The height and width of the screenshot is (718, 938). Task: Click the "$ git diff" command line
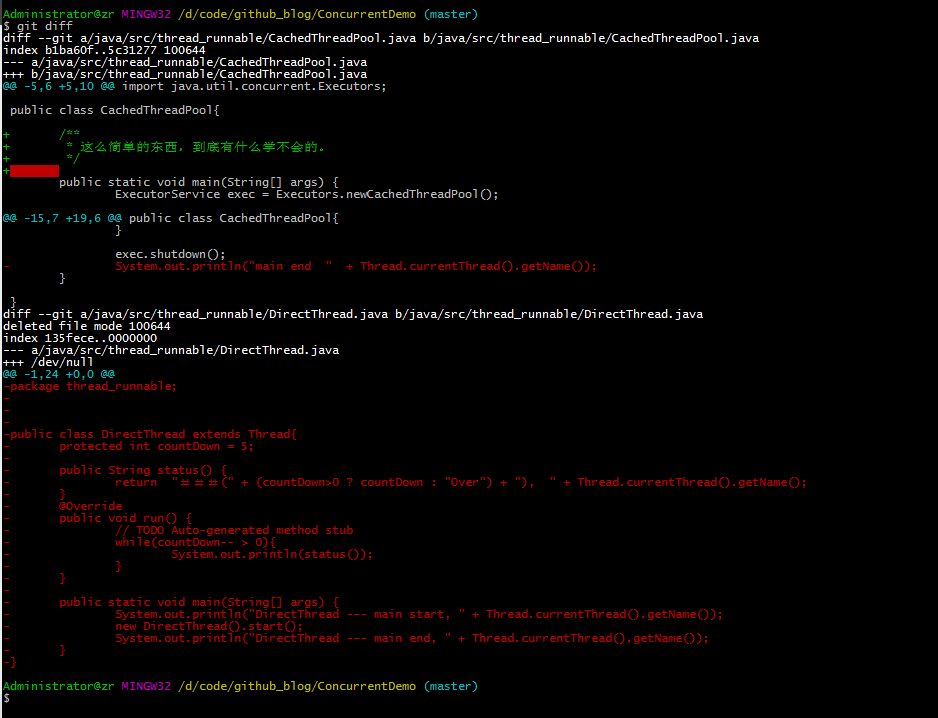(40, 26)
